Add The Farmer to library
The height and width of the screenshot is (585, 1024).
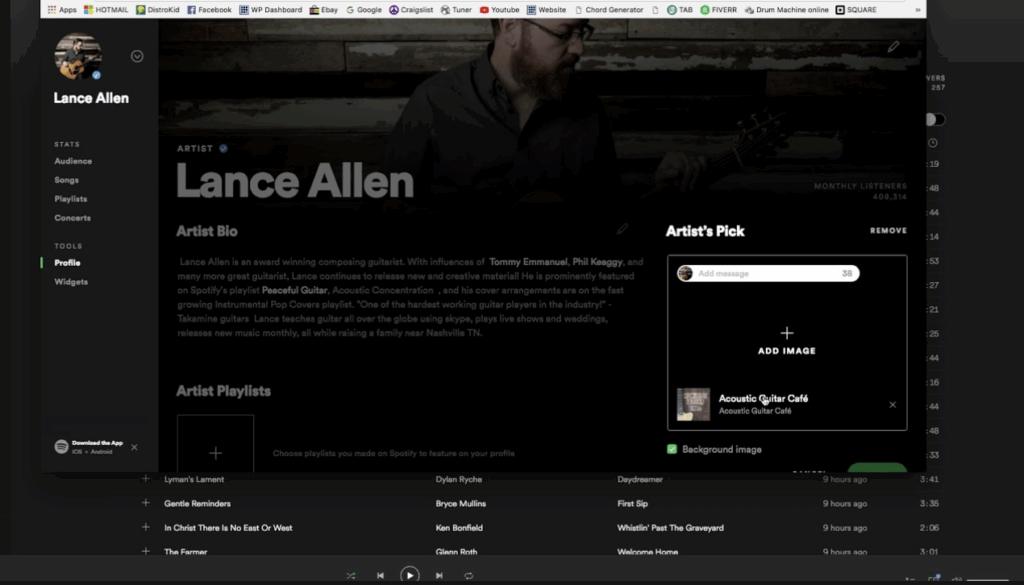click(x=146, y=551)
